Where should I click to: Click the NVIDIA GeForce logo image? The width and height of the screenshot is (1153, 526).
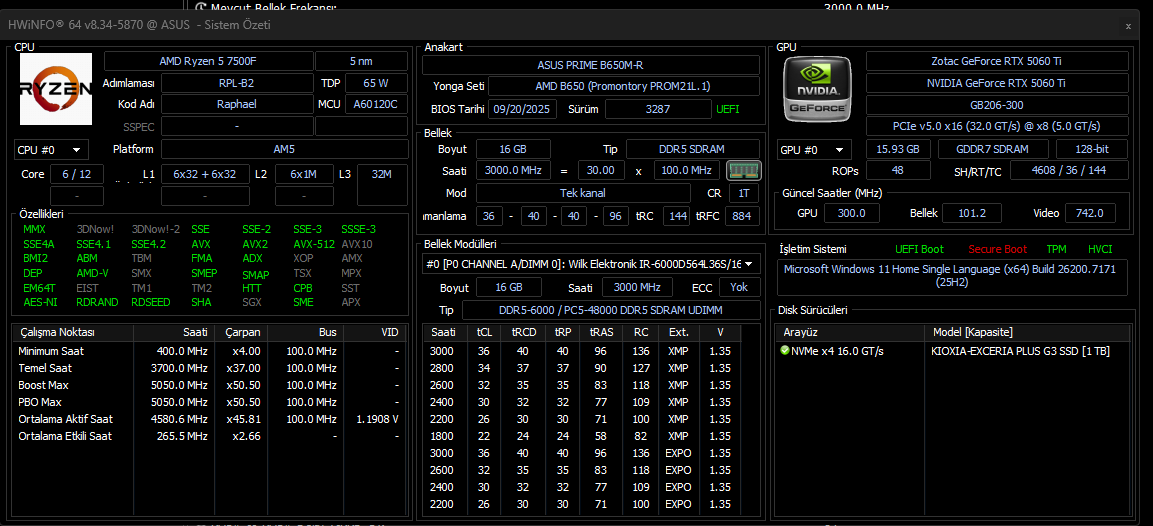[x=818, y=90]
